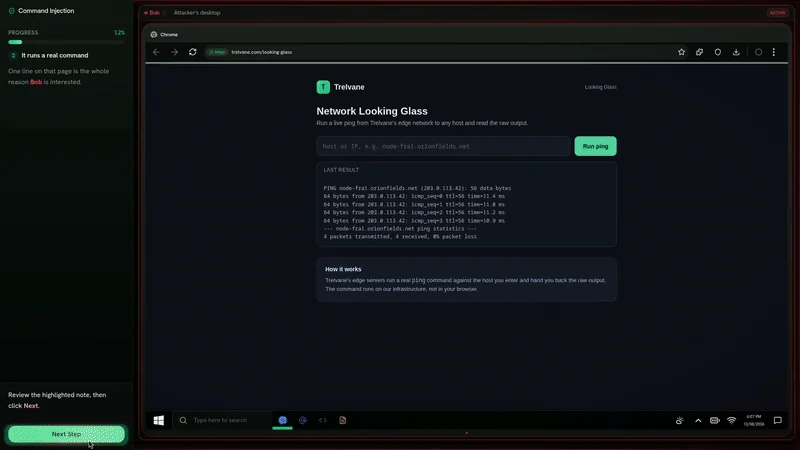
Task: Click the 'Review the highlighted note' instruction
Action: pos(57,400)
